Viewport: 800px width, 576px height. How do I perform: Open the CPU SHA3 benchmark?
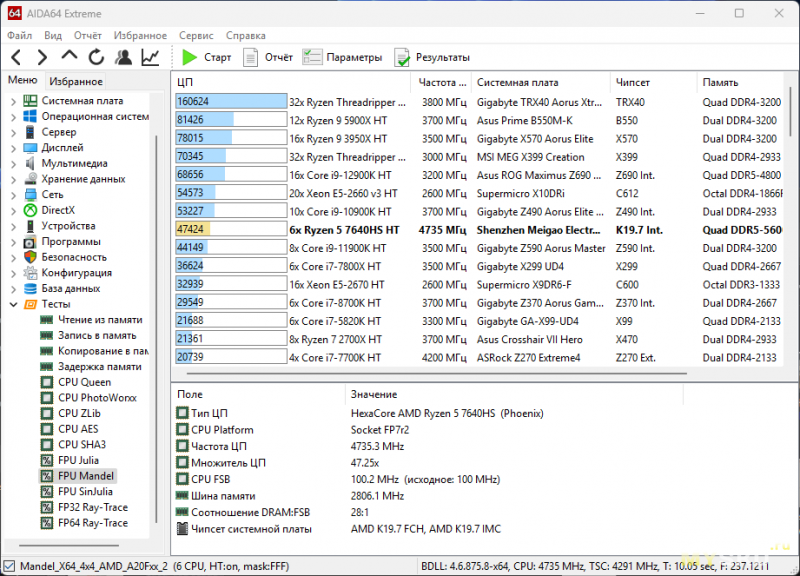click(x=82, y=445)
